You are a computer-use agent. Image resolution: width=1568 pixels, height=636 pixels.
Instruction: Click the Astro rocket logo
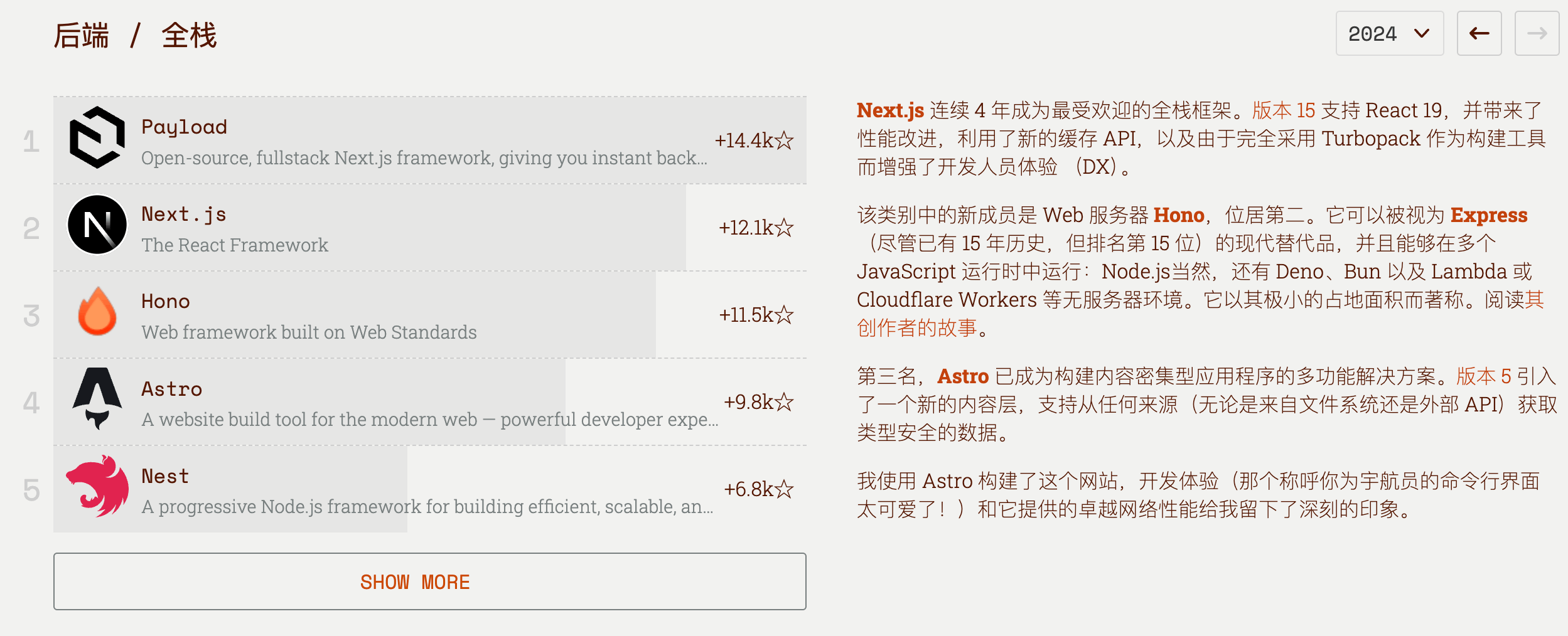click(97, 399)
